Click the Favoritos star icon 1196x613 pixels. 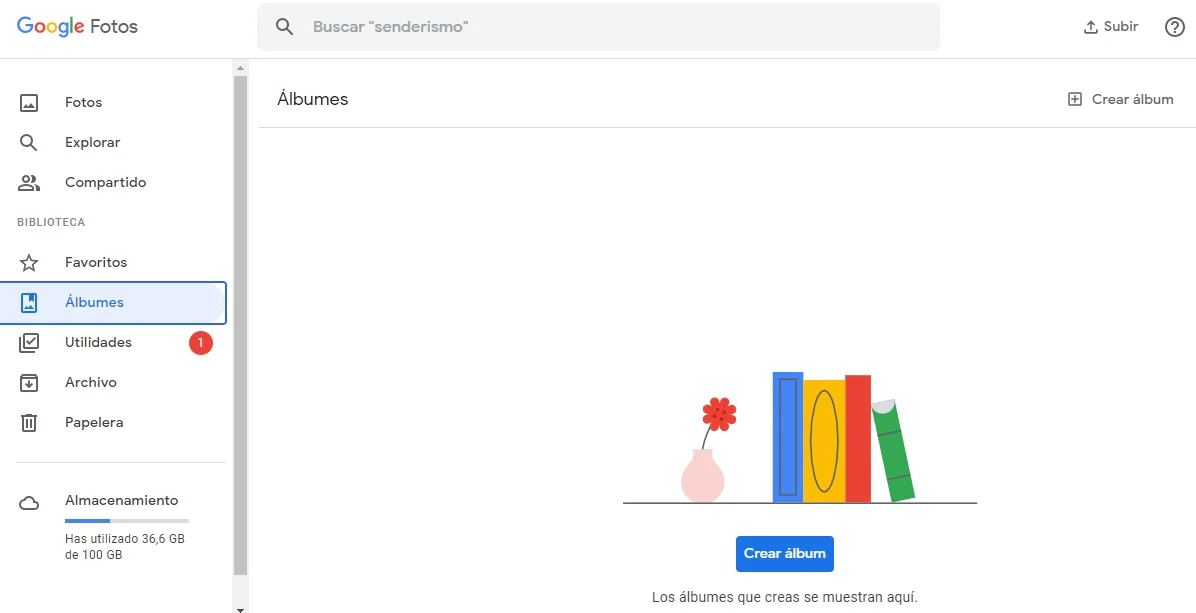[x=29, y=263]
